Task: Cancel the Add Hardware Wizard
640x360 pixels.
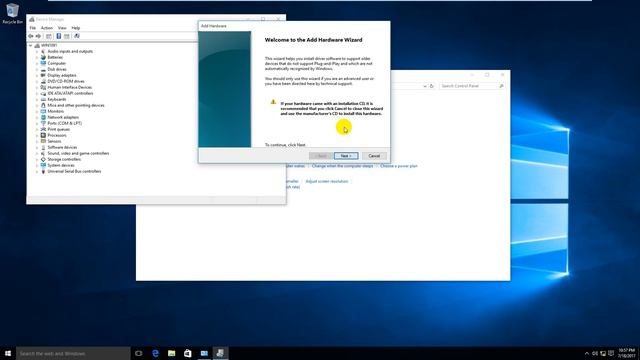Action: 374,156
